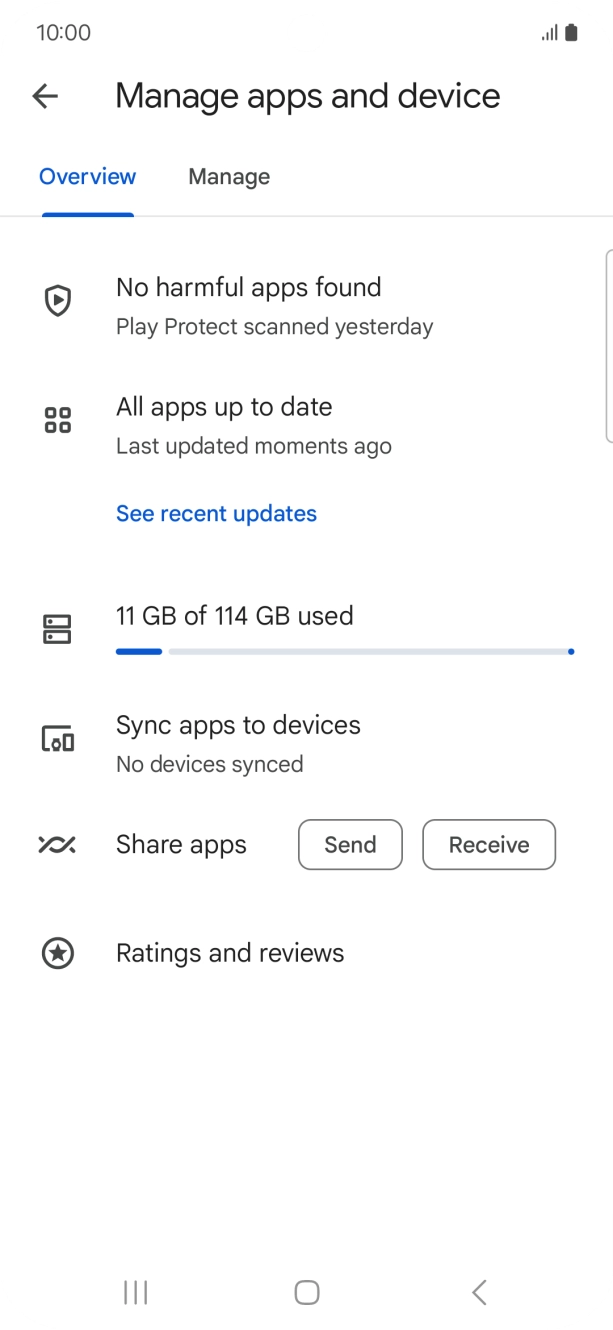Select the Overview tab

pos(88,177)
